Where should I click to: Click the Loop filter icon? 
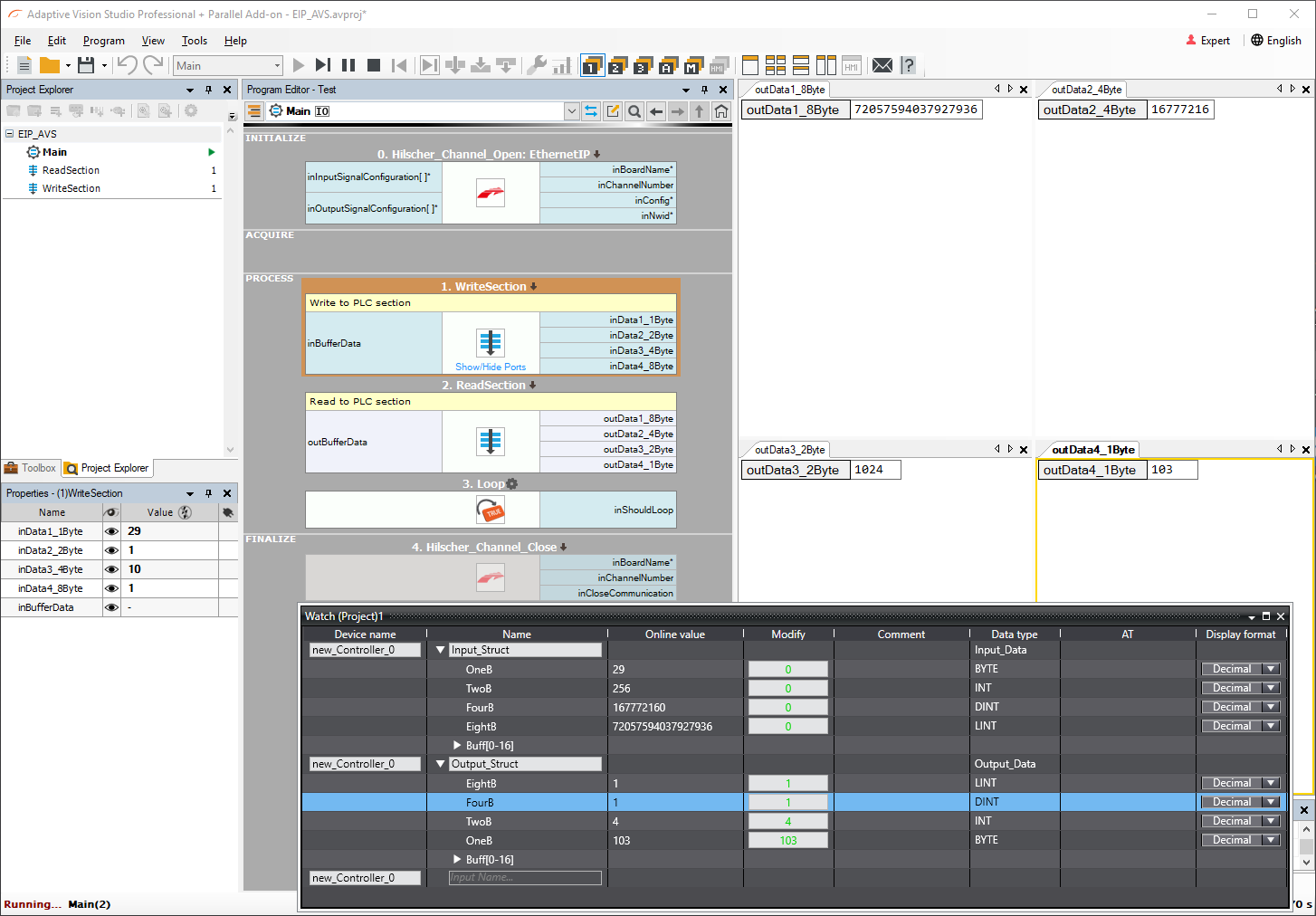(491, 510)
